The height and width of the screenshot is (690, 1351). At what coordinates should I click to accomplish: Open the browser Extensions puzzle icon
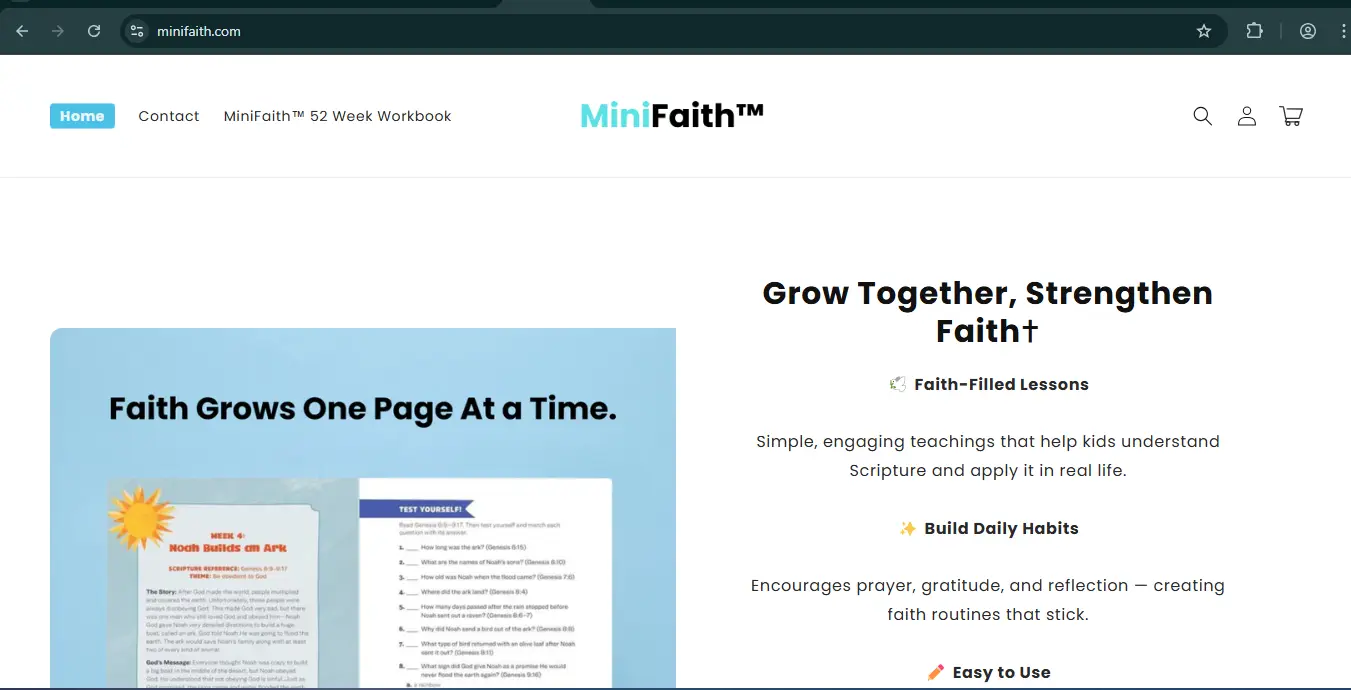tap(1254, 31)
